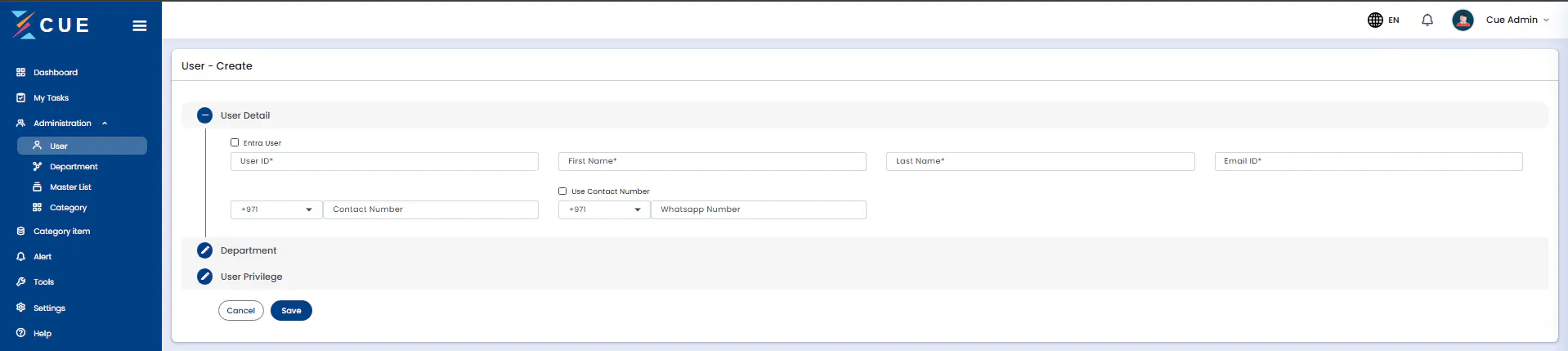Click the EN language label
Screen dimensions: 1568x351
point(1394,20)
